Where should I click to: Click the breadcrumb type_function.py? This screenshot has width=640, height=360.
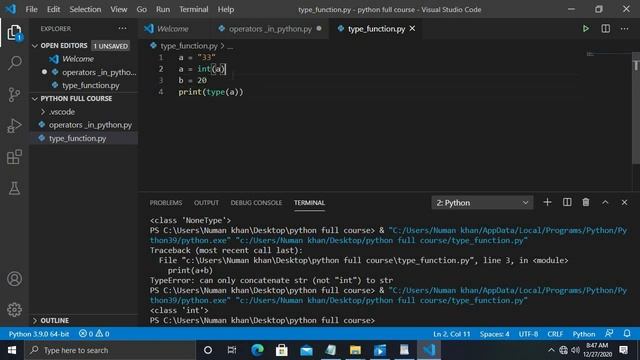click(189, 46)
